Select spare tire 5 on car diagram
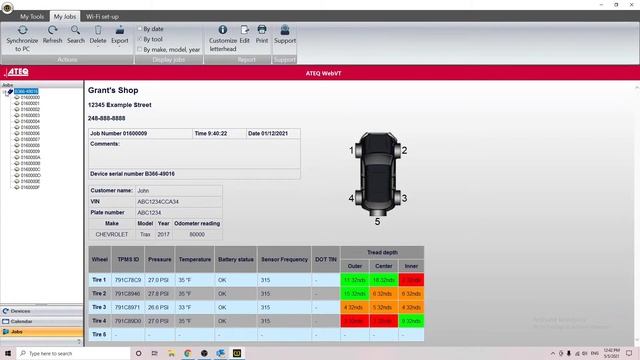 tap(378, 212)
